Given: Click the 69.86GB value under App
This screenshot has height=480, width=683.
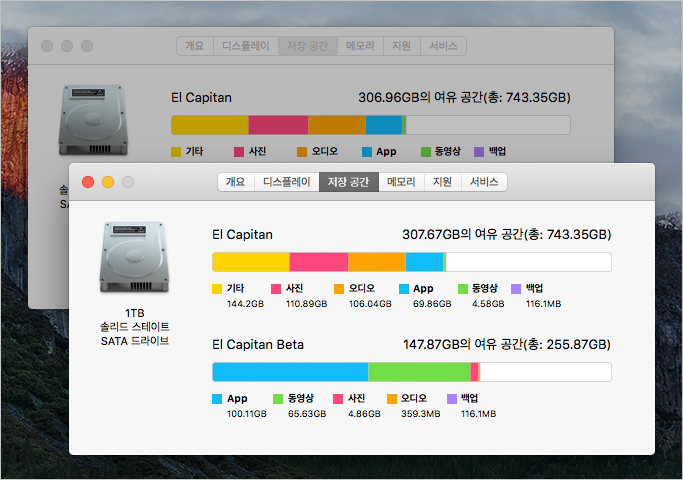Looking at the screenshot, I should pos(432,304).
